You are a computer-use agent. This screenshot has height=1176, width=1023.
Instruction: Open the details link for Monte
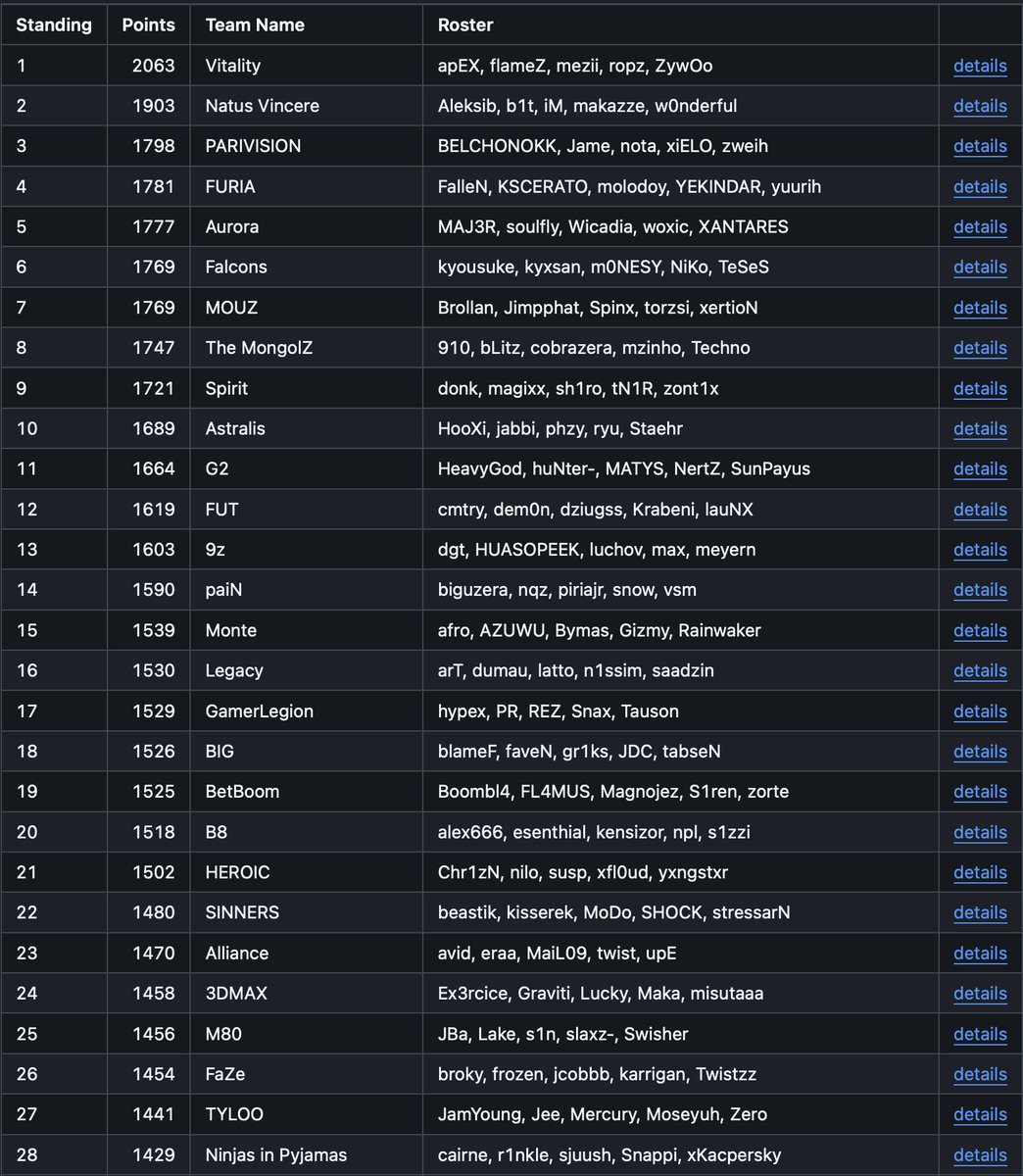980,630
